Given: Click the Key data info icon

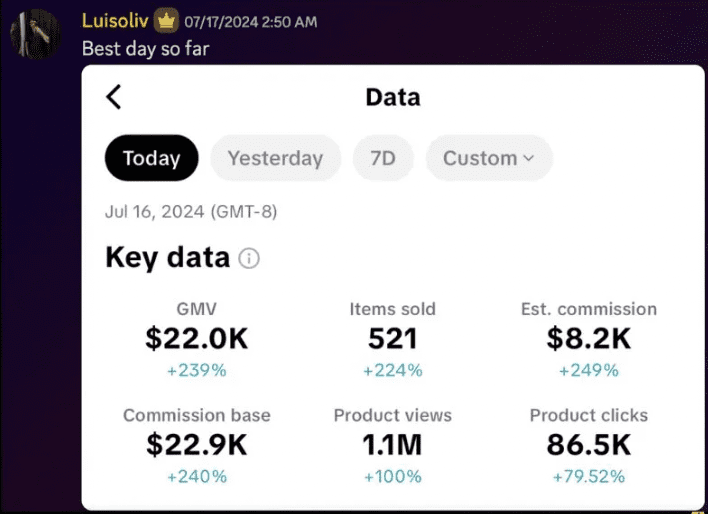Looking at the screenshot, I should coord(249,259).
